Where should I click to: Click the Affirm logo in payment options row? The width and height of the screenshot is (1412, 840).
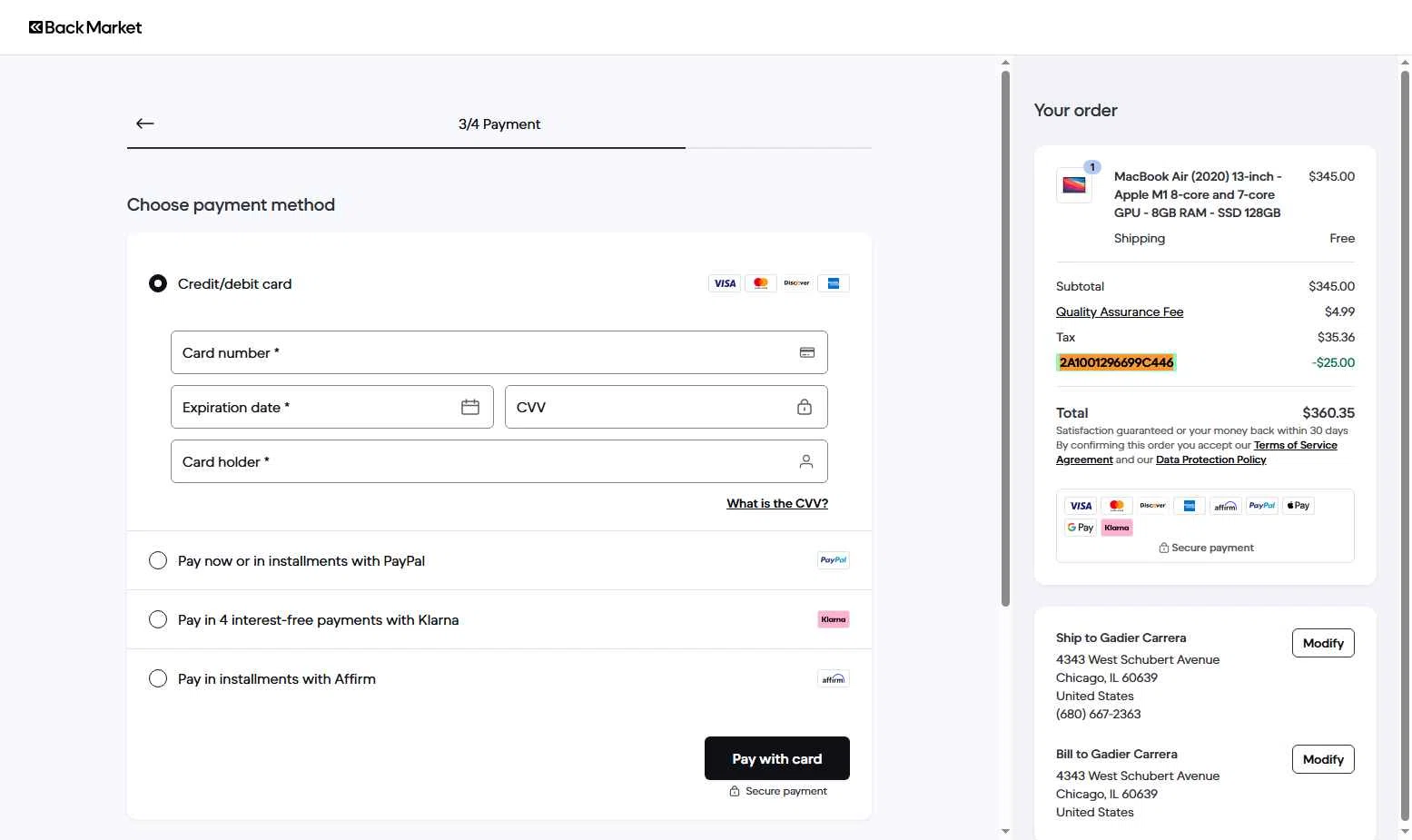[834, 678]
